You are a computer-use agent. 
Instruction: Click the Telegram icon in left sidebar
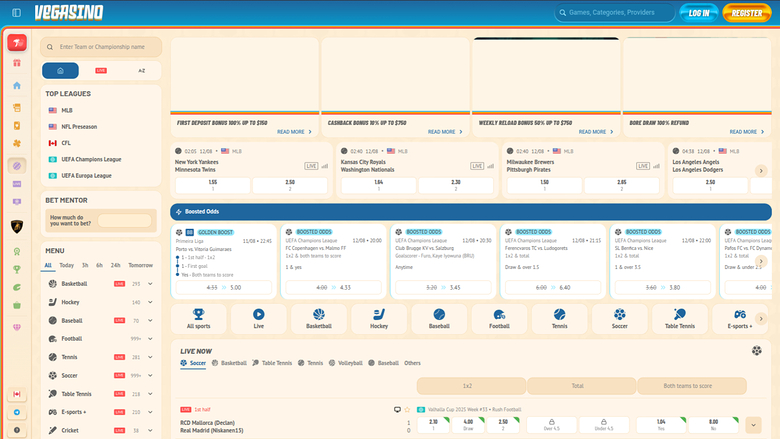[x=17, y=412]
